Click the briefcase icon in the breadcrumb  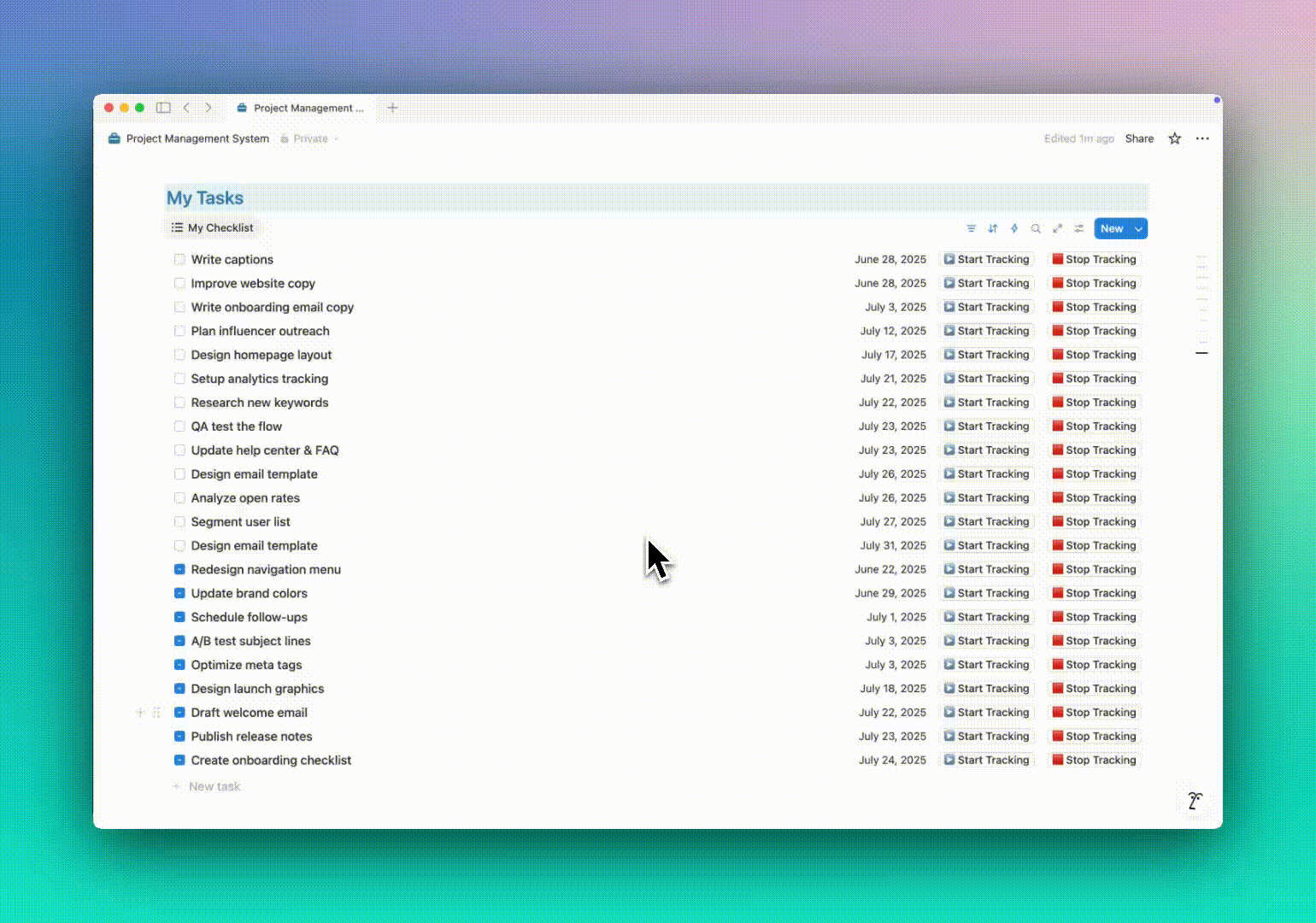click(115, 138)
